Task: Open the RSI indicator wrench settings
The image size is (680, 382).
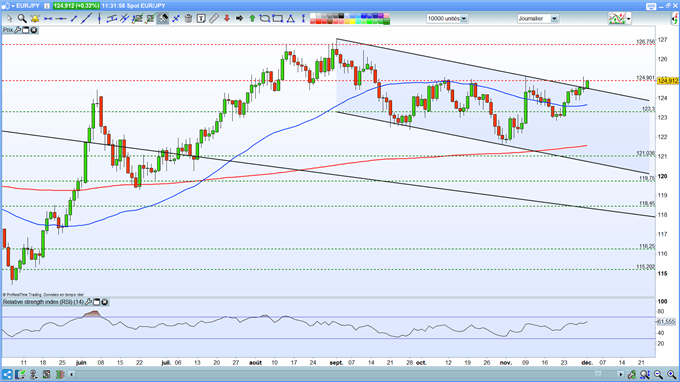Action: pos(88,302)
